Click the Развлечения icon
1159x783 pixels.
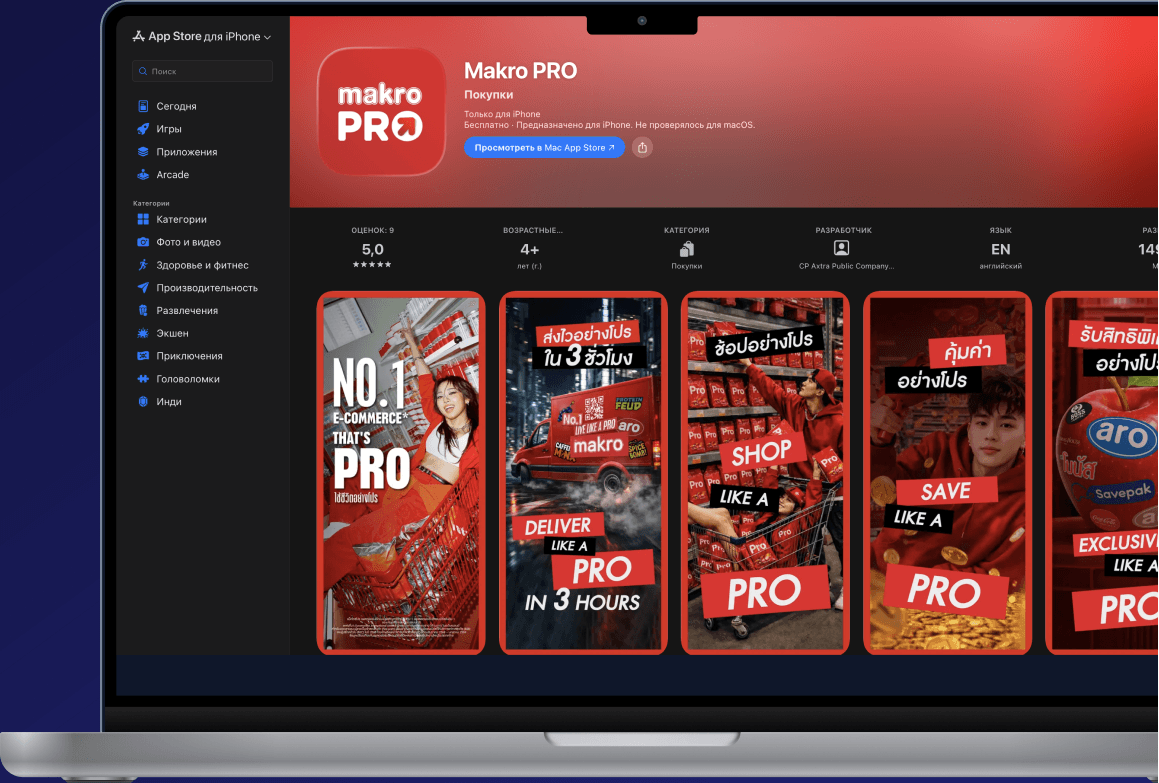(x=143, y=311)
